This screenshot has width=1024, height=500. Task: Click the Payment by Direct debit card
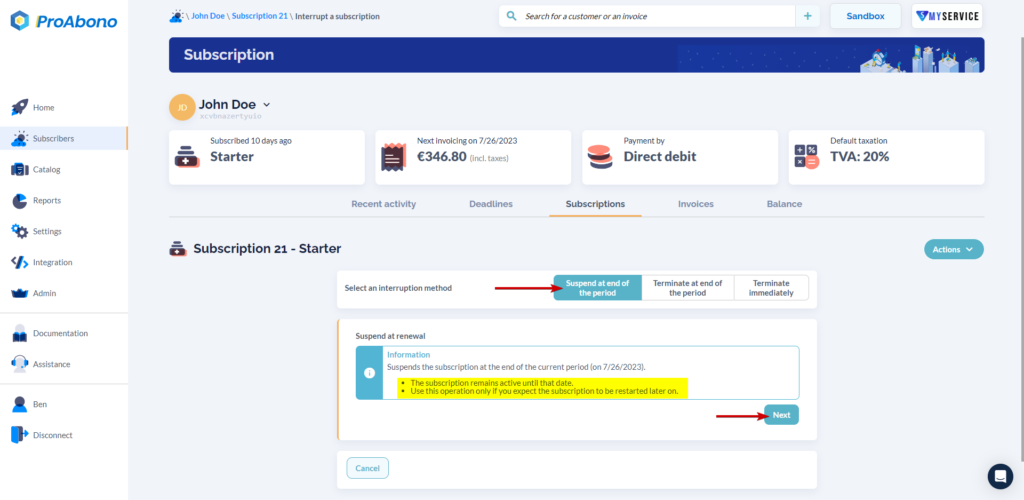coord(680,157)
